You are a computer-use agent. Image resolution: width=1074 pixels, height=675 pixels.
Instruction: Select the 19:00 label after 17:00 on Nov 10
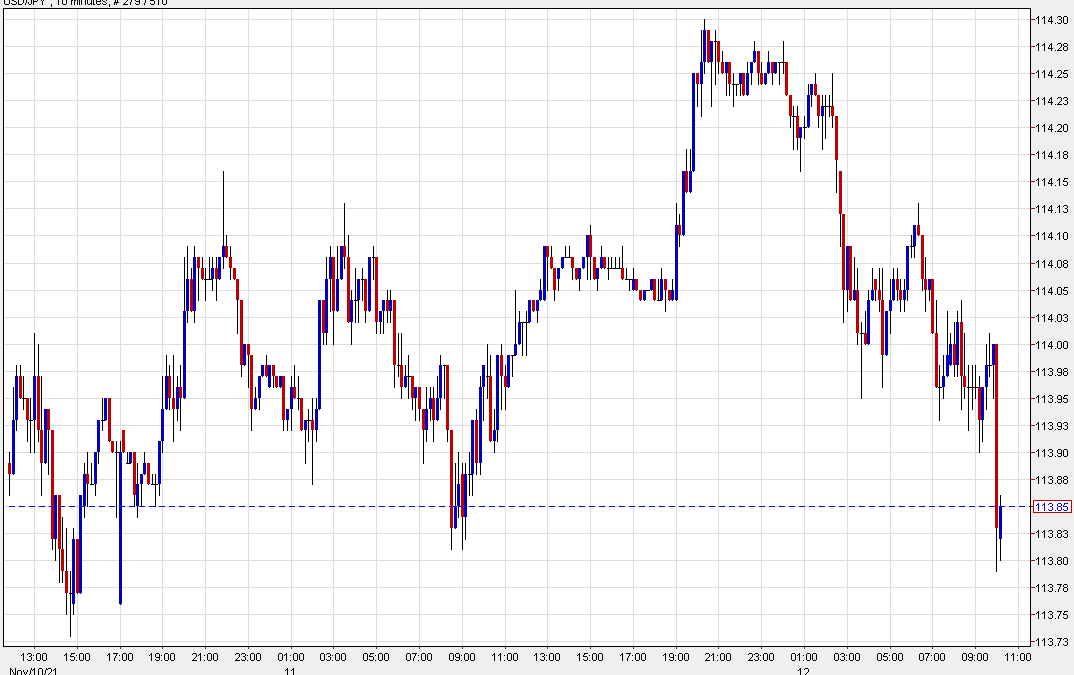click(x=162, y=657)
